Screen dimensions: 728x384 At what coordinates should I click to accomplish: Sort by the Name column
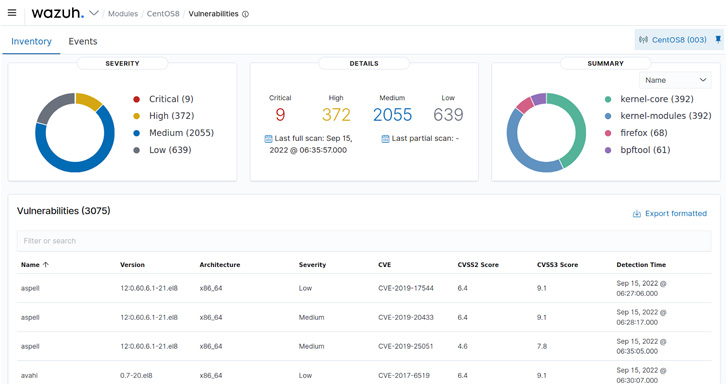tap(30, 265)
